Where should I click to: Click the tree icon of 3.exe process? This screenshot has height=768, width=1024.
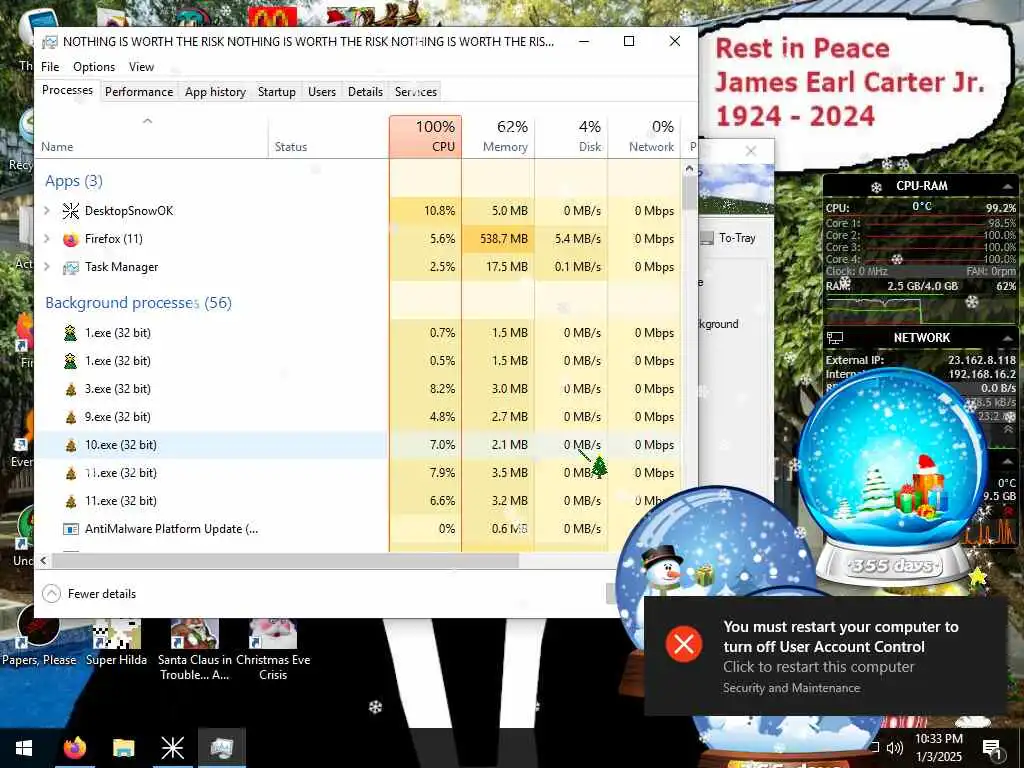[x=71, y=389]
